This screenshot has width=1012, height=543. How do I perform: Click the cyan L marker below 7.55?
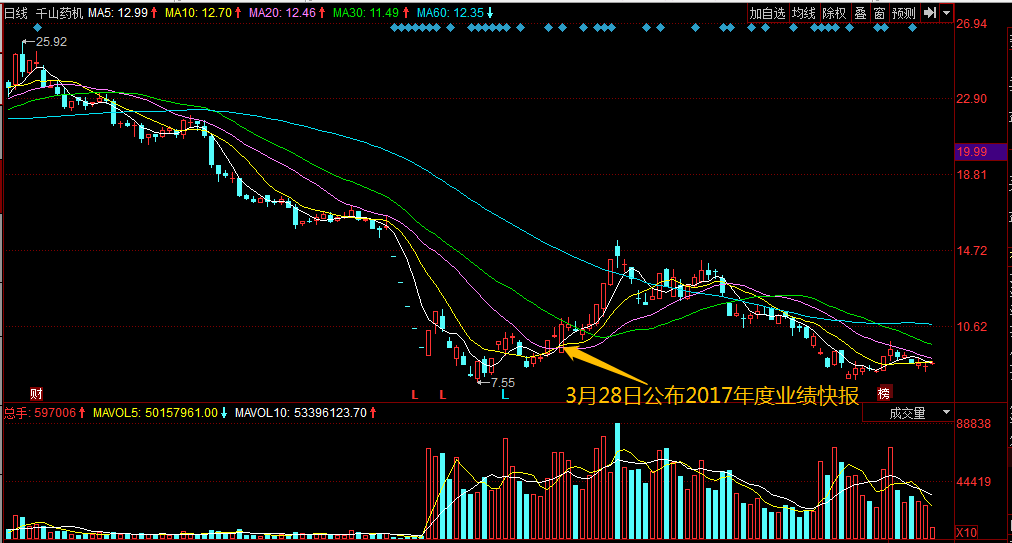(505, 394)
